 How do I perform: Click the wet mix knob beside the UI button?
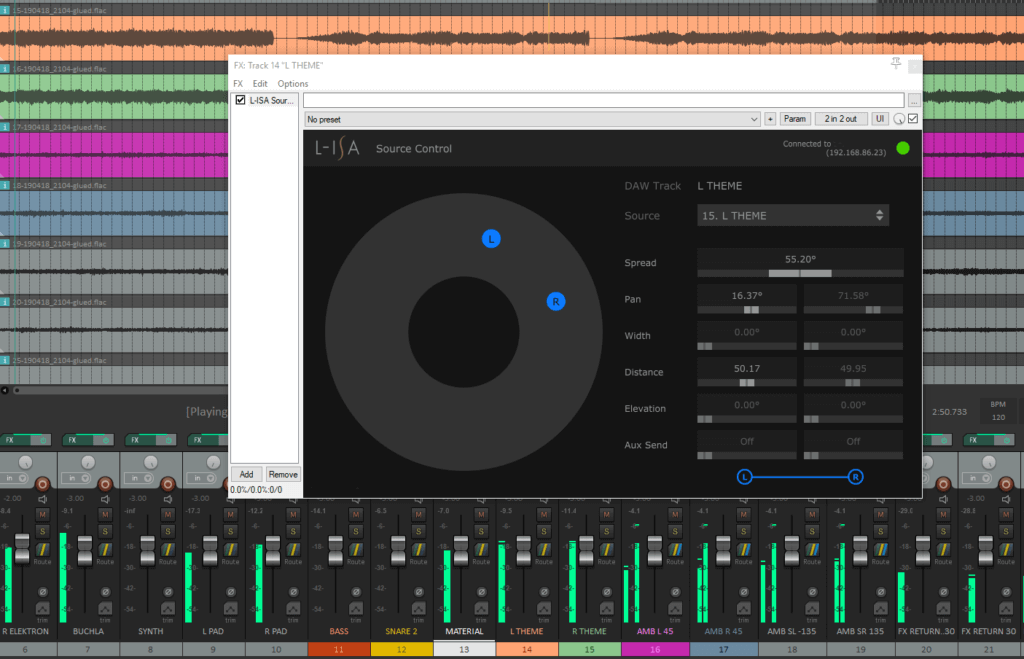(x=899, y=119)
